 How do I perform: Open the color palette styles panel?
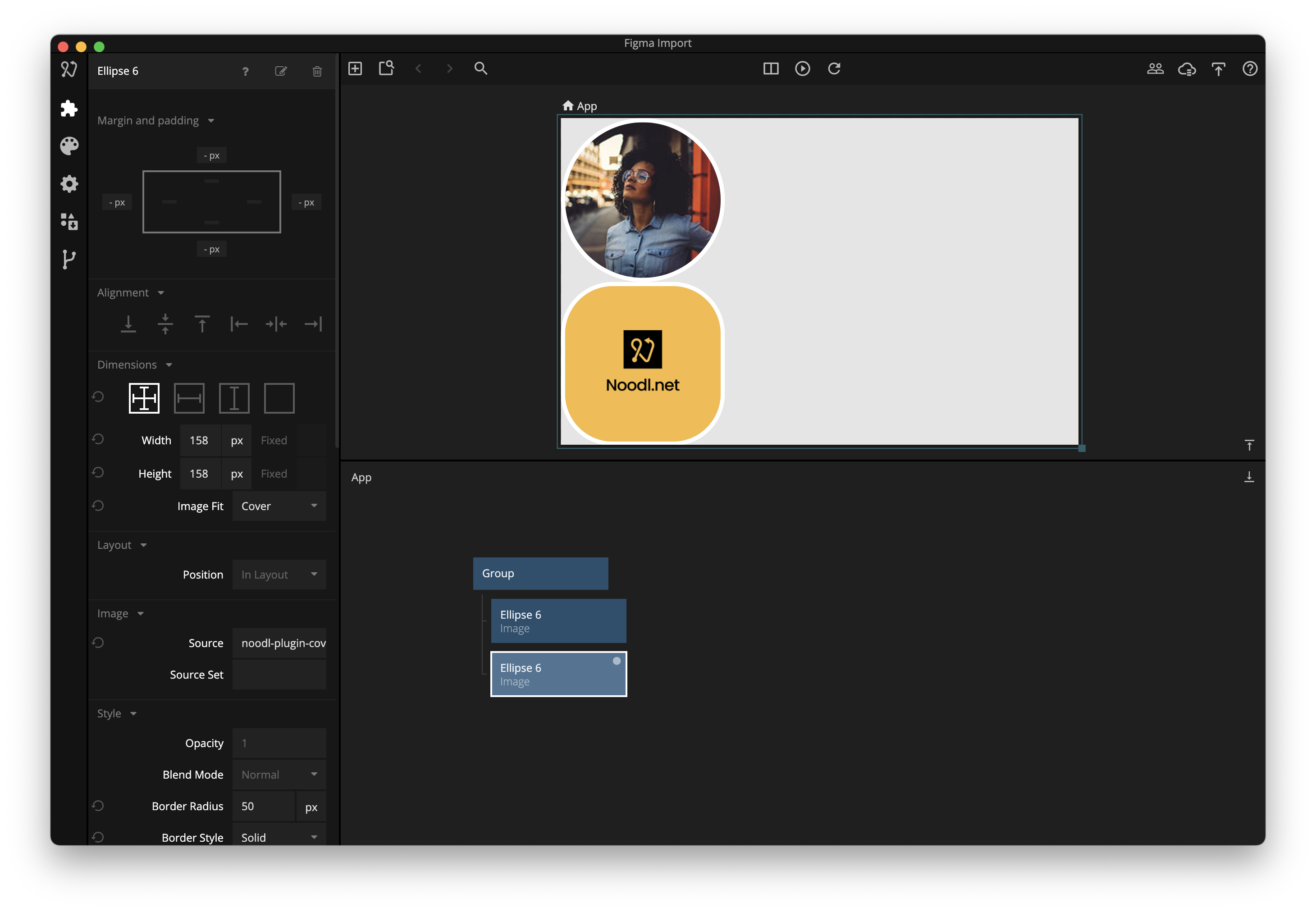(x=69, y=146)
